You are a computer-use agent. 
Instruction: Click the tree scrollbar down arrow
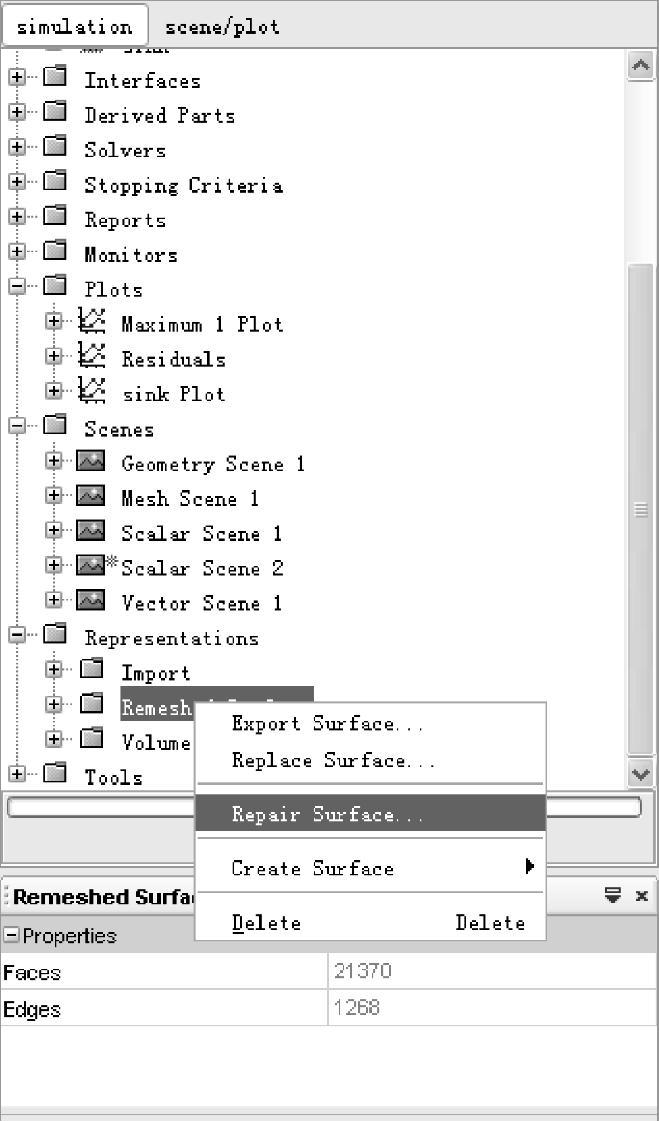point(640,774)
